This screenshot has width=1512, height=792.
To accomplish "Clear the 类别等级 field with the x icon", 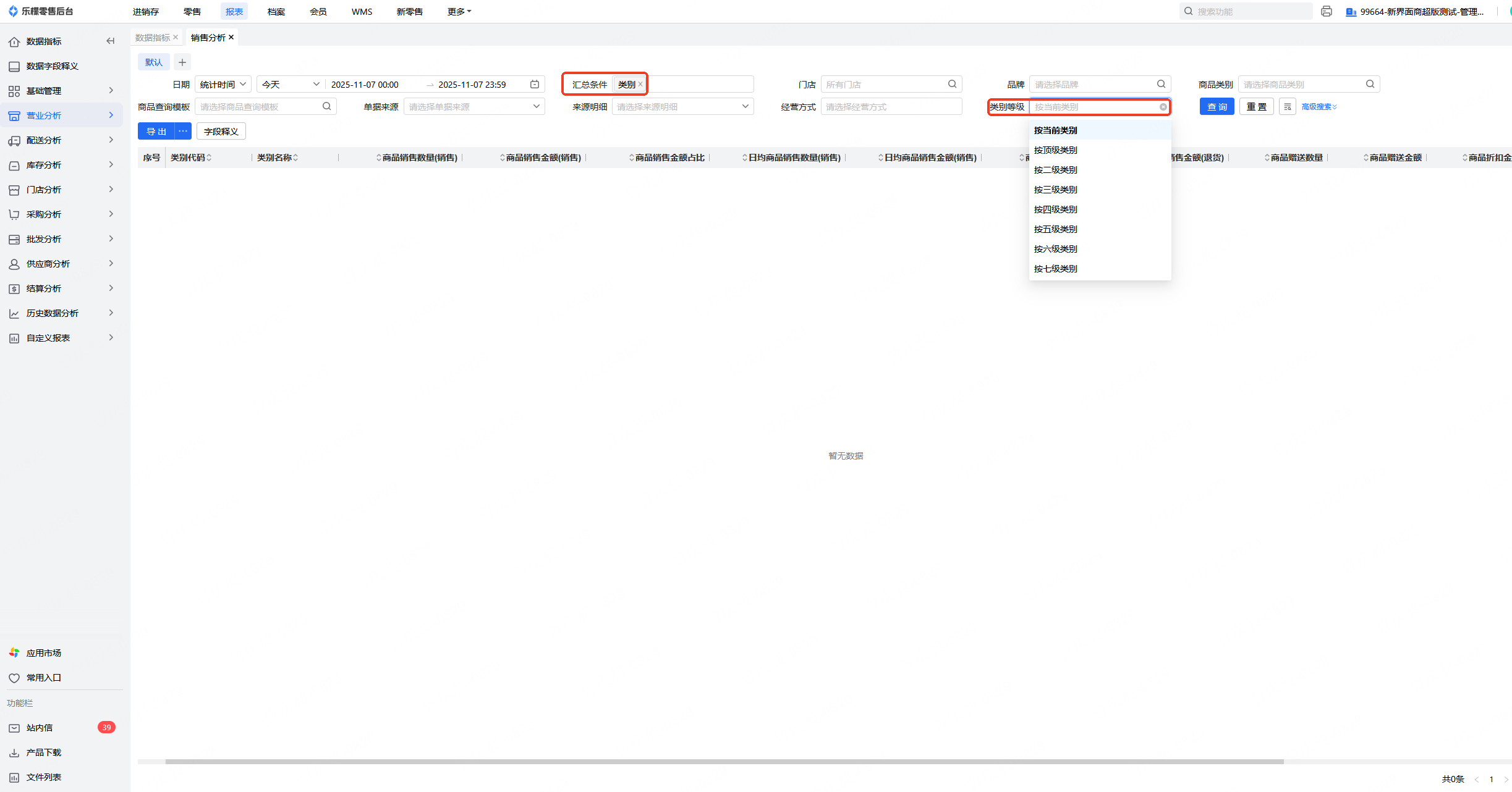I will coord(1163,107).
